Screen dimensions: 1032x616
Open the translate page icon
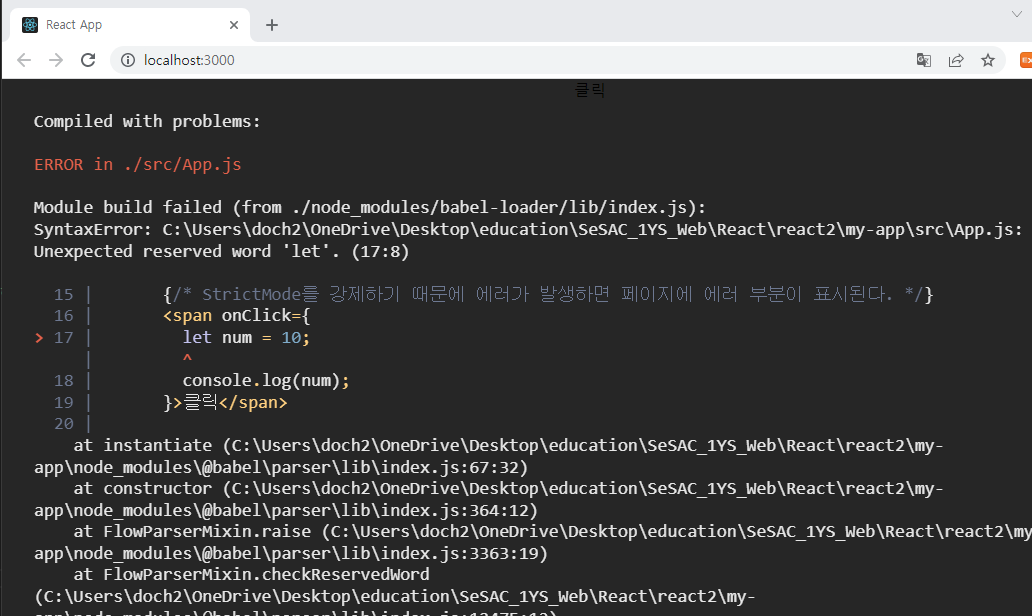(x=924, y=61)
